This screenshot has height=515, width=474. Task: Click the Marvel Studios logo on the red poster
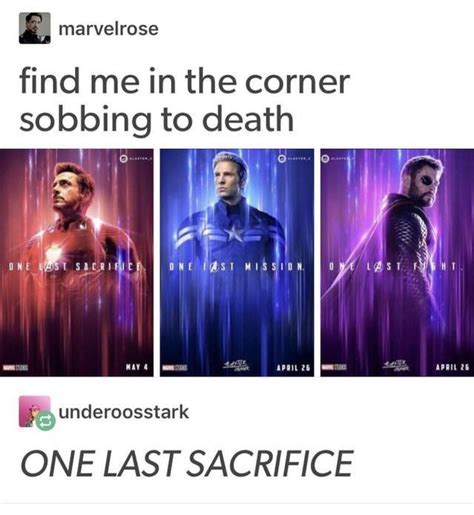pos(16,368)
